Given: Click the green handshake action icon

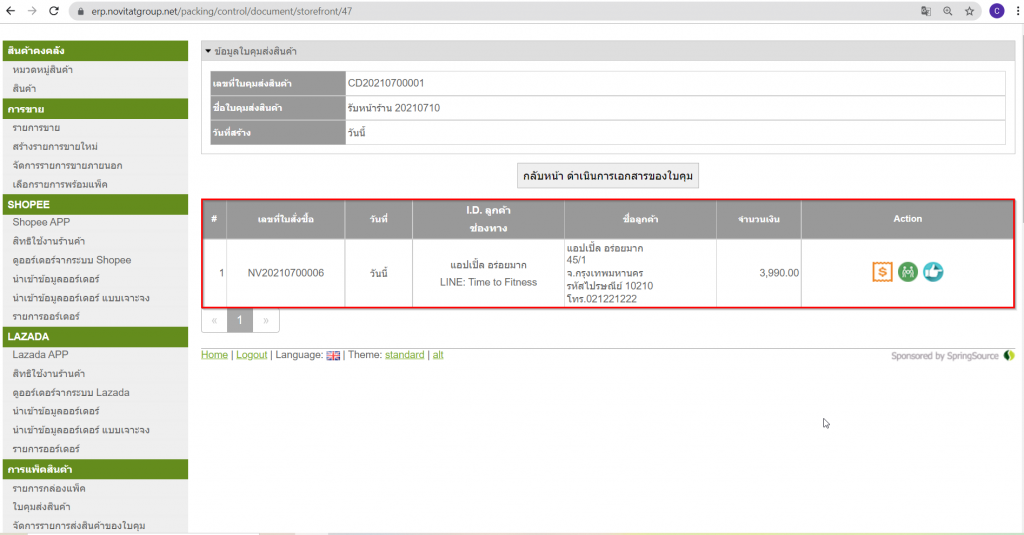Looking at the screenshot, I should 908,272.
